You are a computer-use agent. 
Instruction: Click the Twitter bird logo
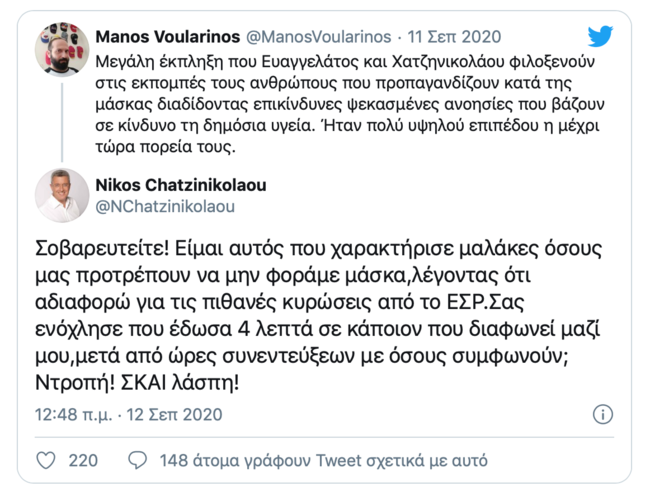600,37
